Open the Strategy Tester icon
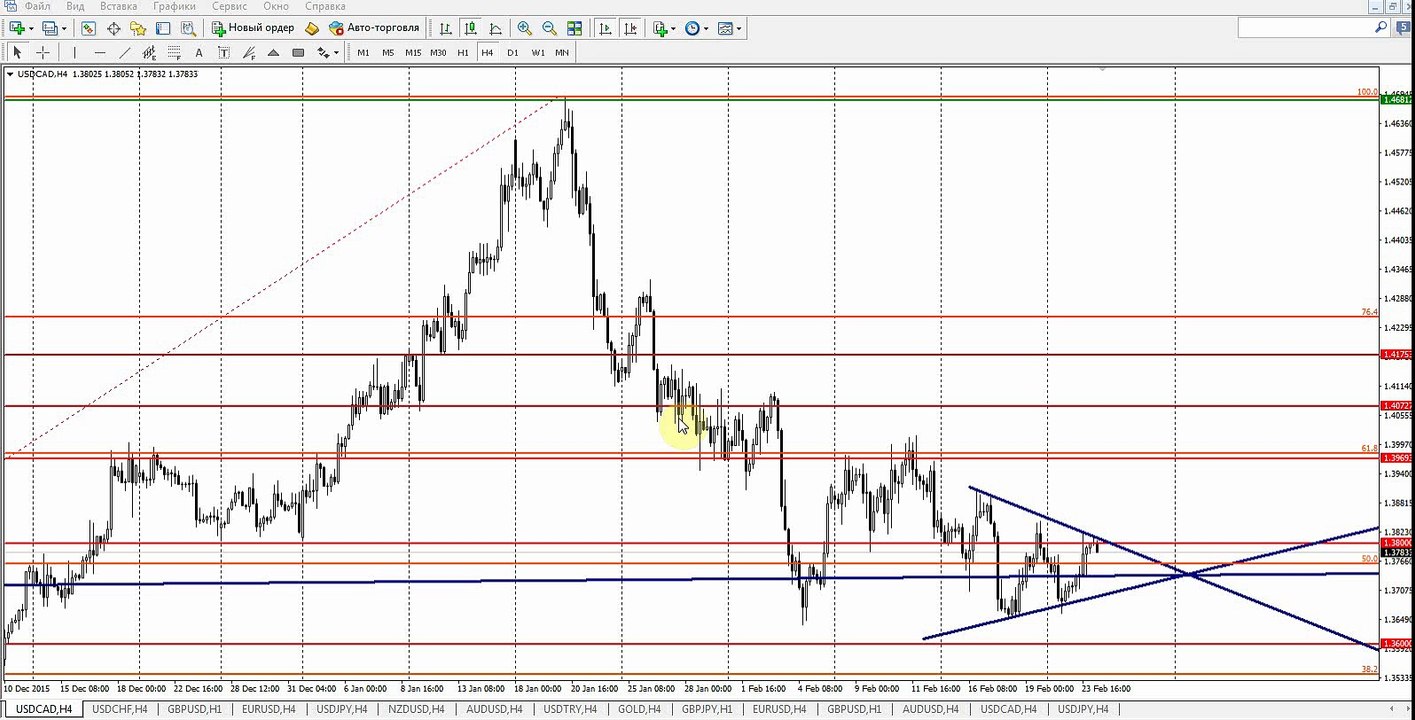Viewport: 1415px width, 720px height. (x=188, y=28)
